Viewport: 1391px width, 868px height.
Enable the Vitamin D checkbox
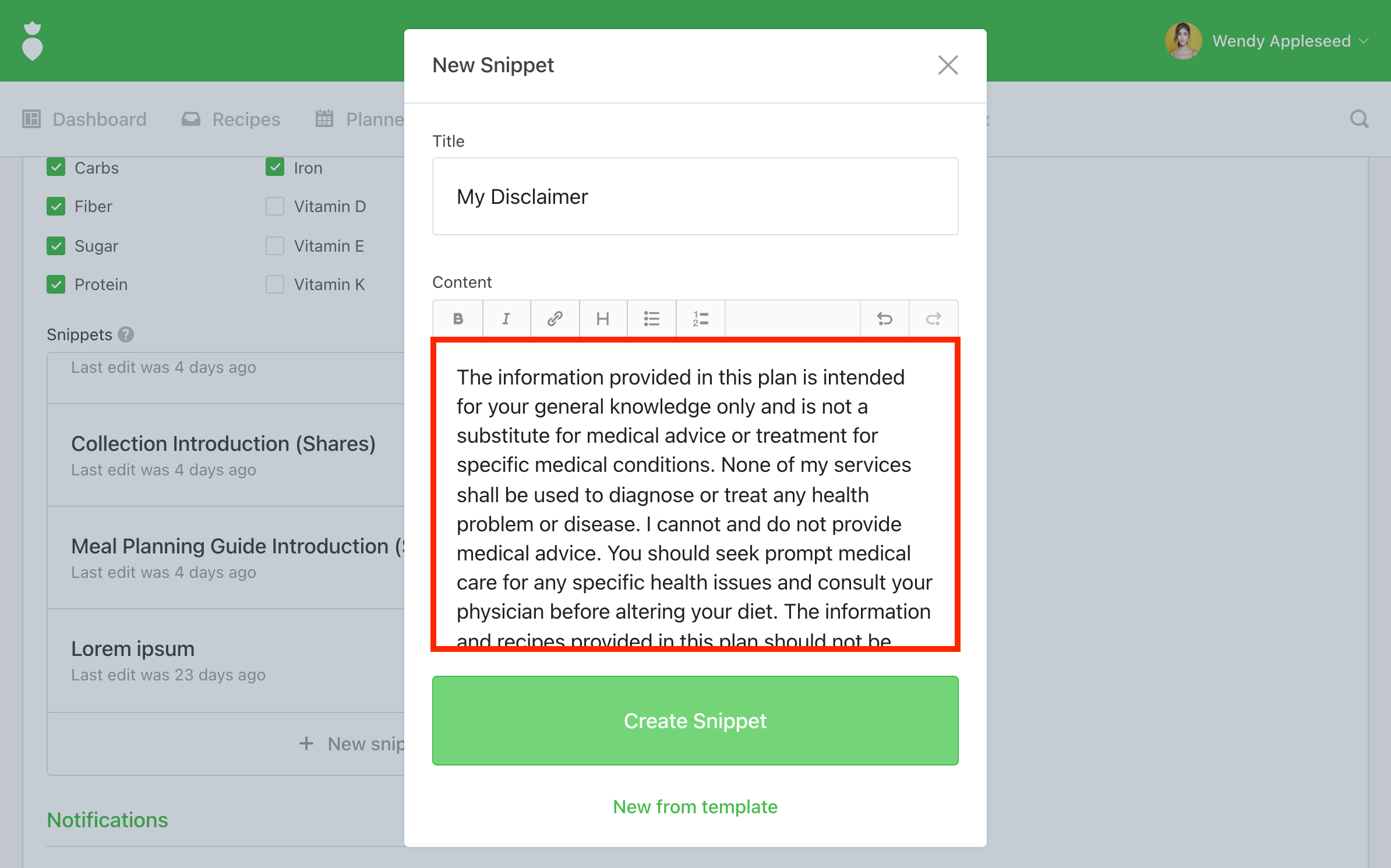275,206
